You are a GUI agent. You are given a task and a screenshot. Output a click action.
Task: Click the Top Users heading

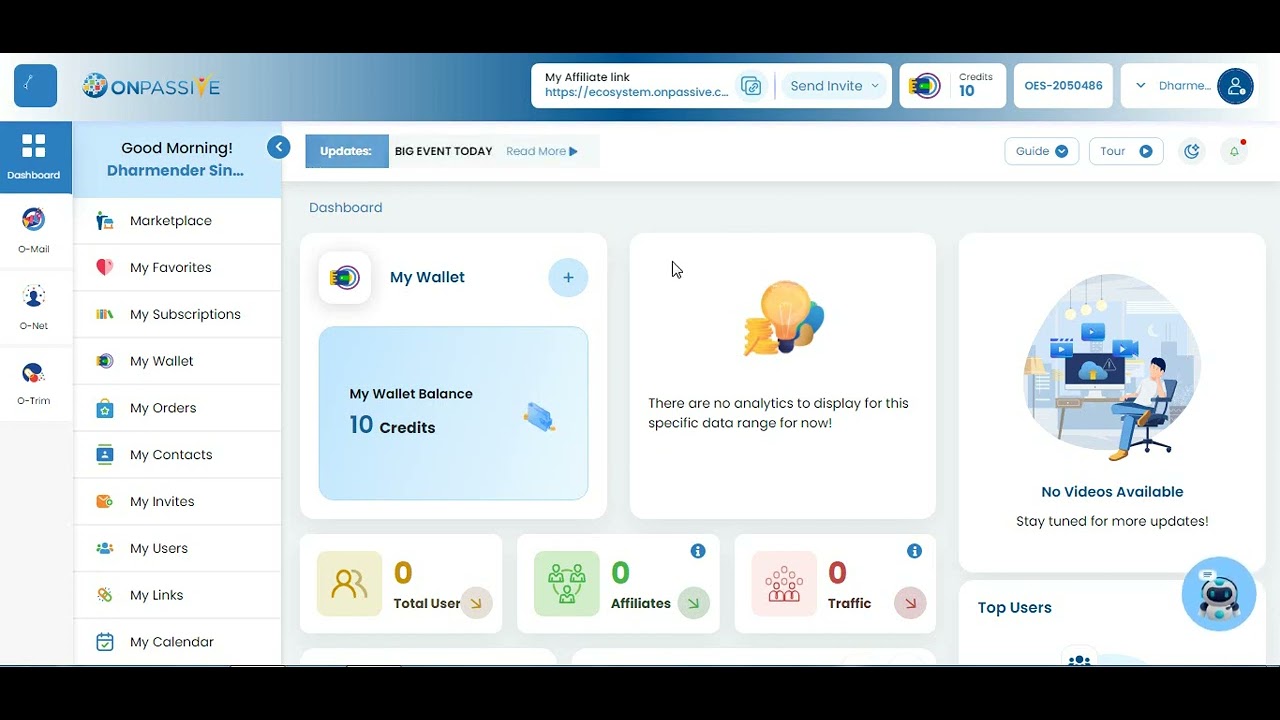(1015, 608)
